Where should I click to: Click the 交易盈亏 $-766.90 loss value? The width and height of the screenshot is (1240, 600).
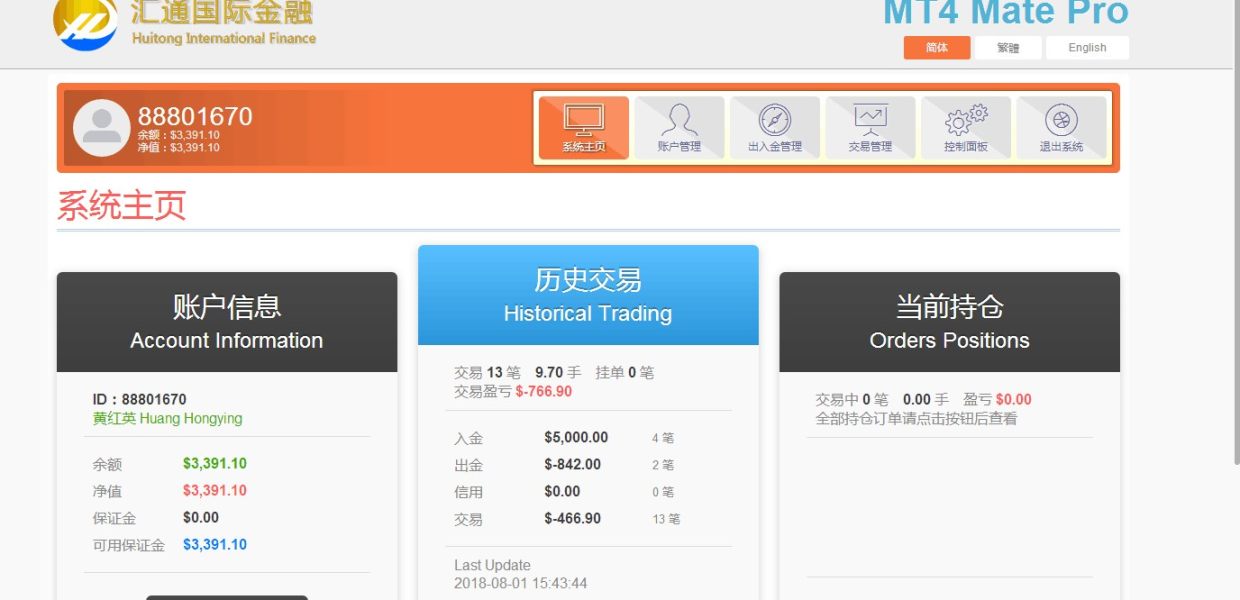click(544, 392)
